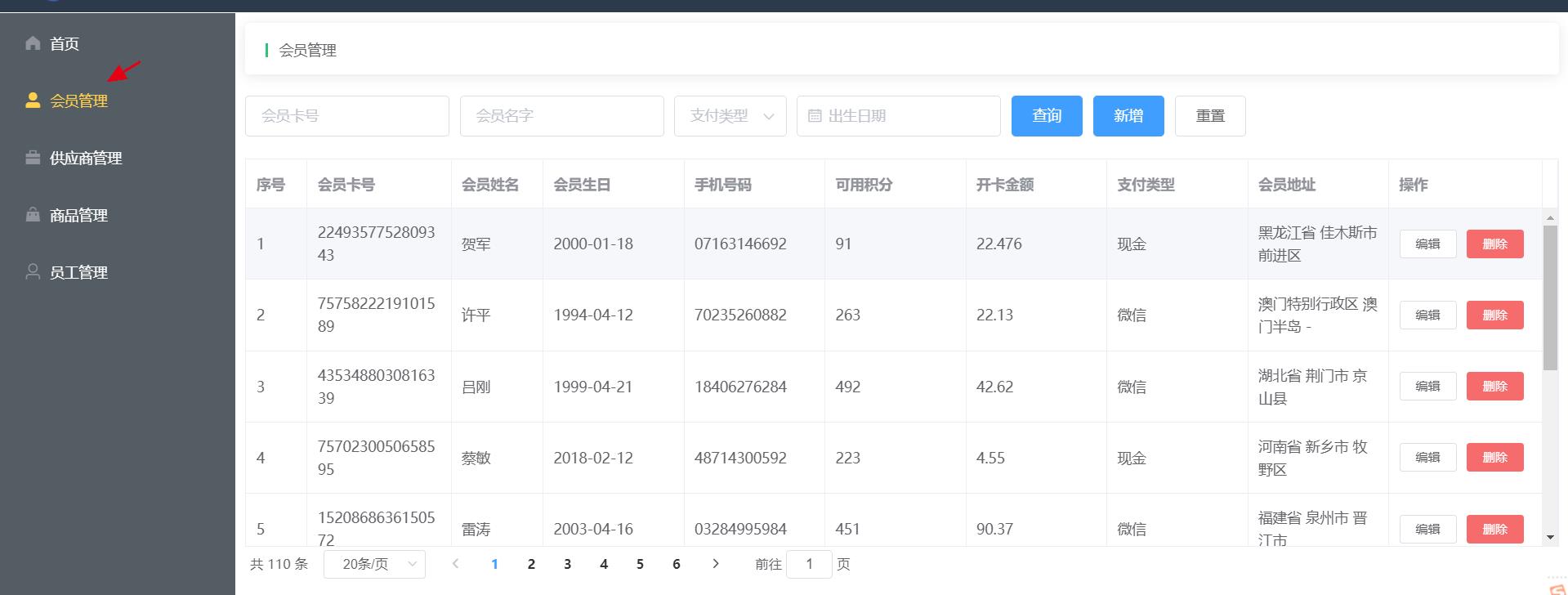
Task: Open the 首页 menu item
Action: (118, 43)
